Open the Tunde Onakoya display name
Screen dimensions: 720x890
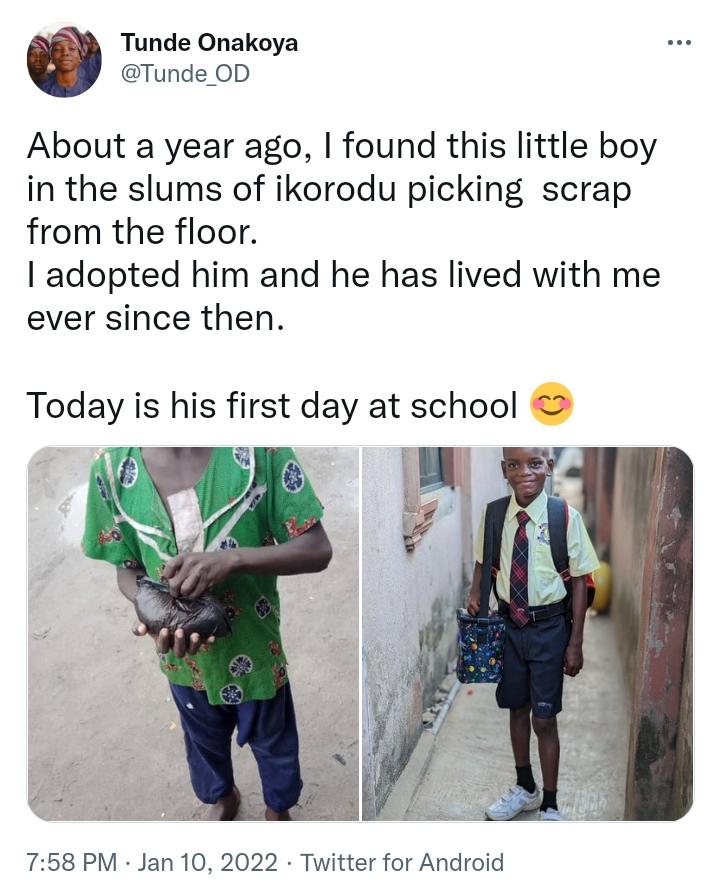tap(209, 43)
